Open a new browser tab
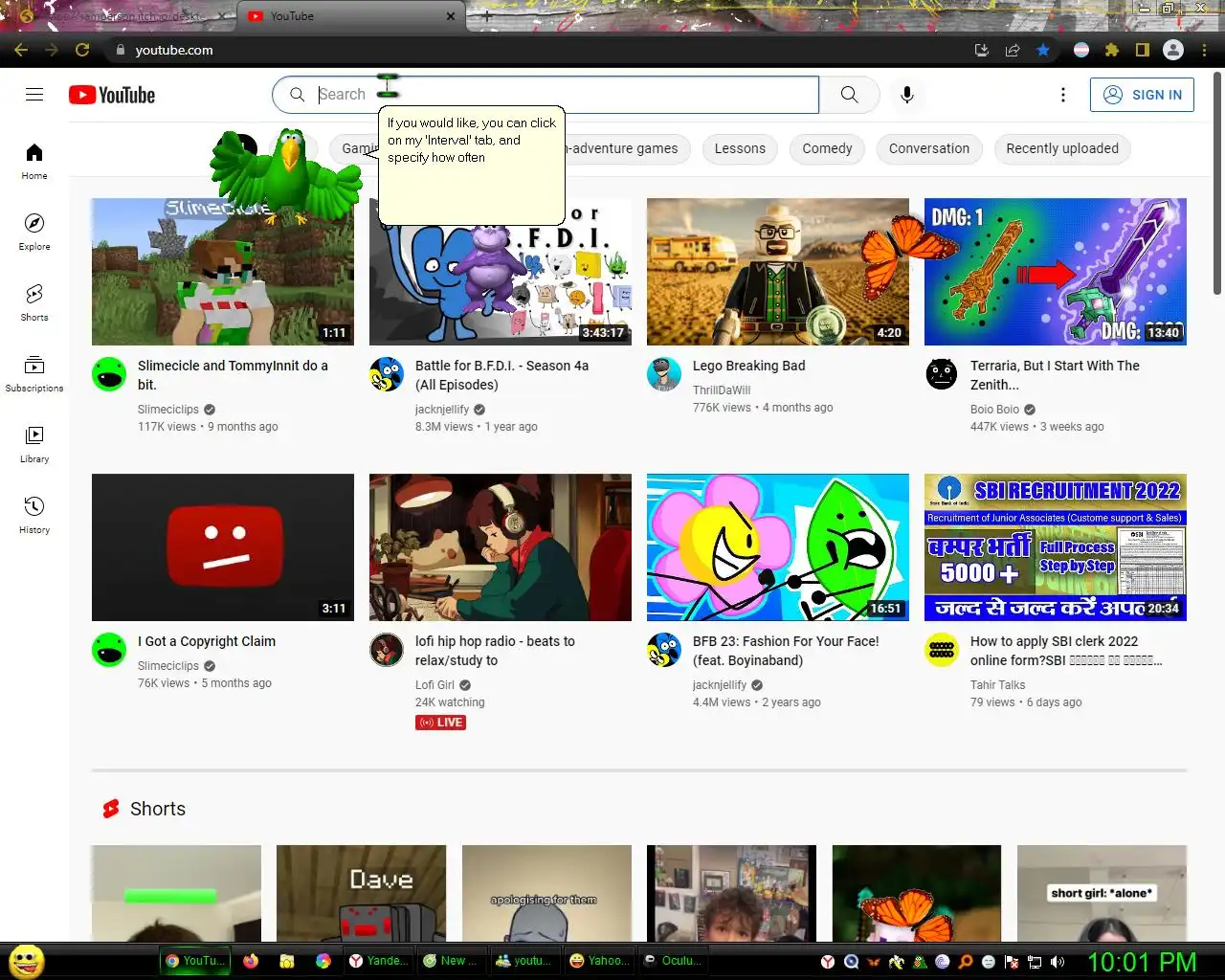Screen dimensions: 1225x980 pyautogui.click(x=487, y=16)
